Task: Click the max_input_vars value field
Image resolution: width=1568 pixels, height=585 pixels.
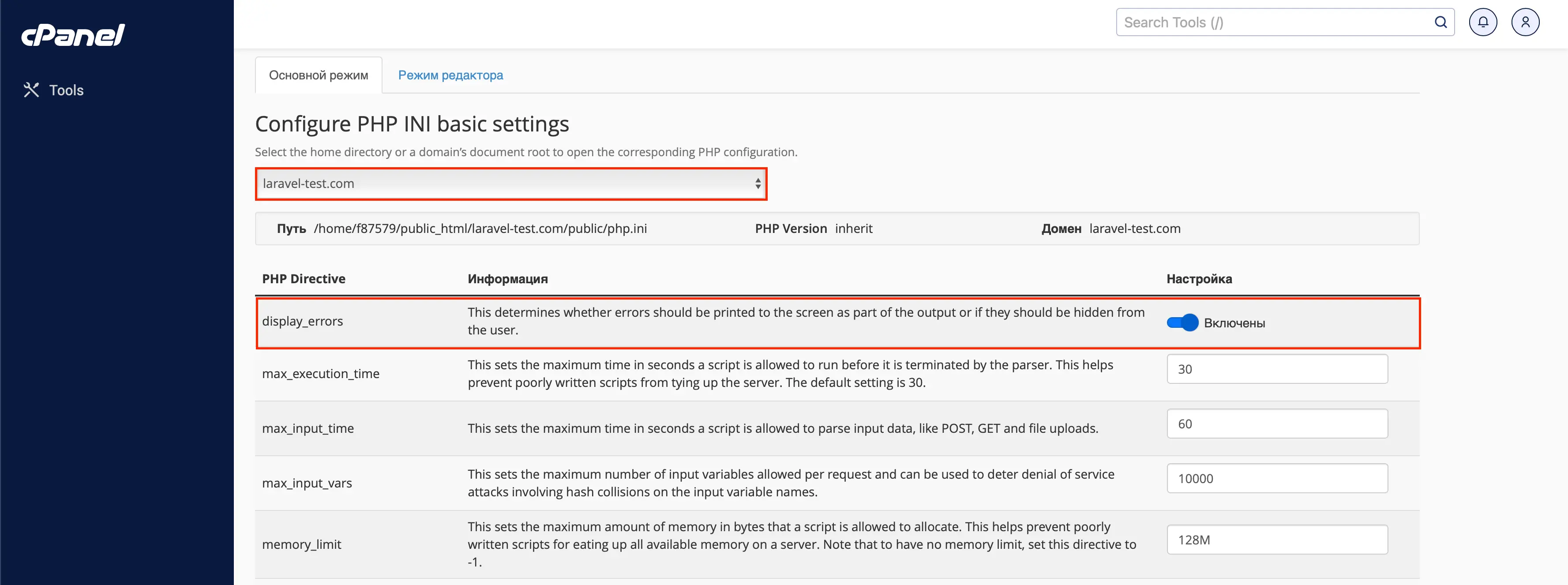Action: [x=1276, y=479]
